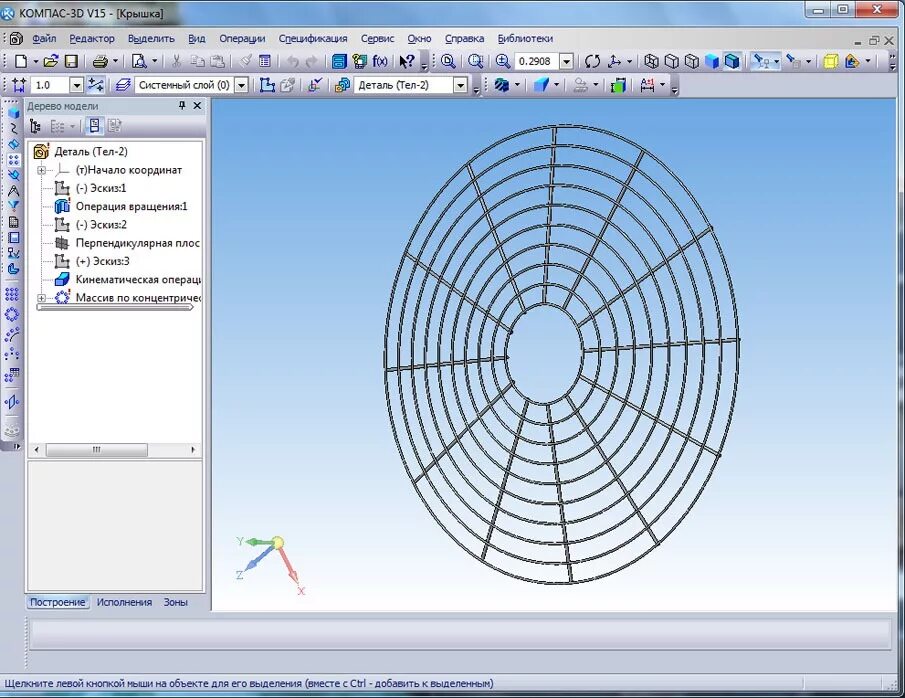
Task: Open the library manager blue window icon
Action: click(x=339, y=61)
